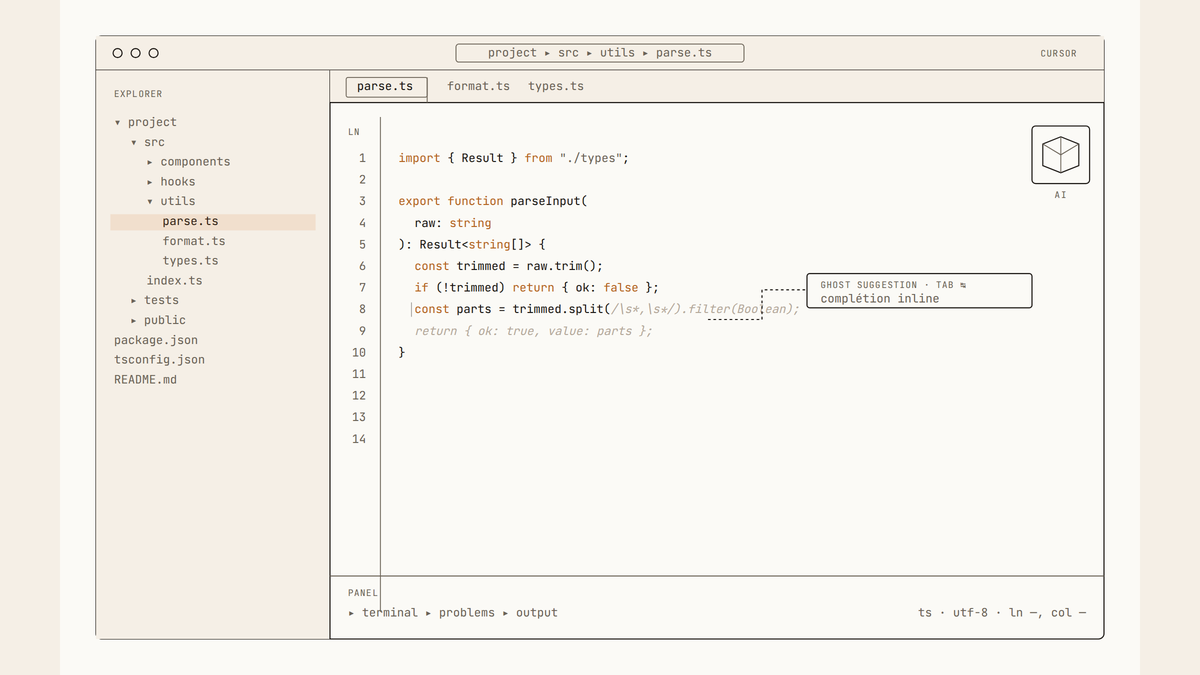Click the CURSOR label in title bar
The height and width of the screenshot is (675, 1200).
(x=1059, y=54)
